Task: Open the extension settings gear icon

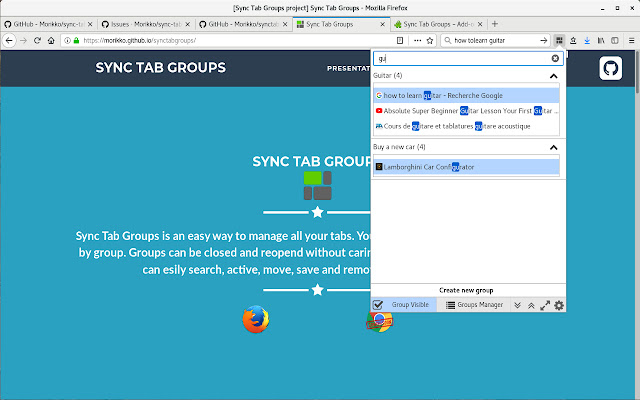Action: pos(559,305)
